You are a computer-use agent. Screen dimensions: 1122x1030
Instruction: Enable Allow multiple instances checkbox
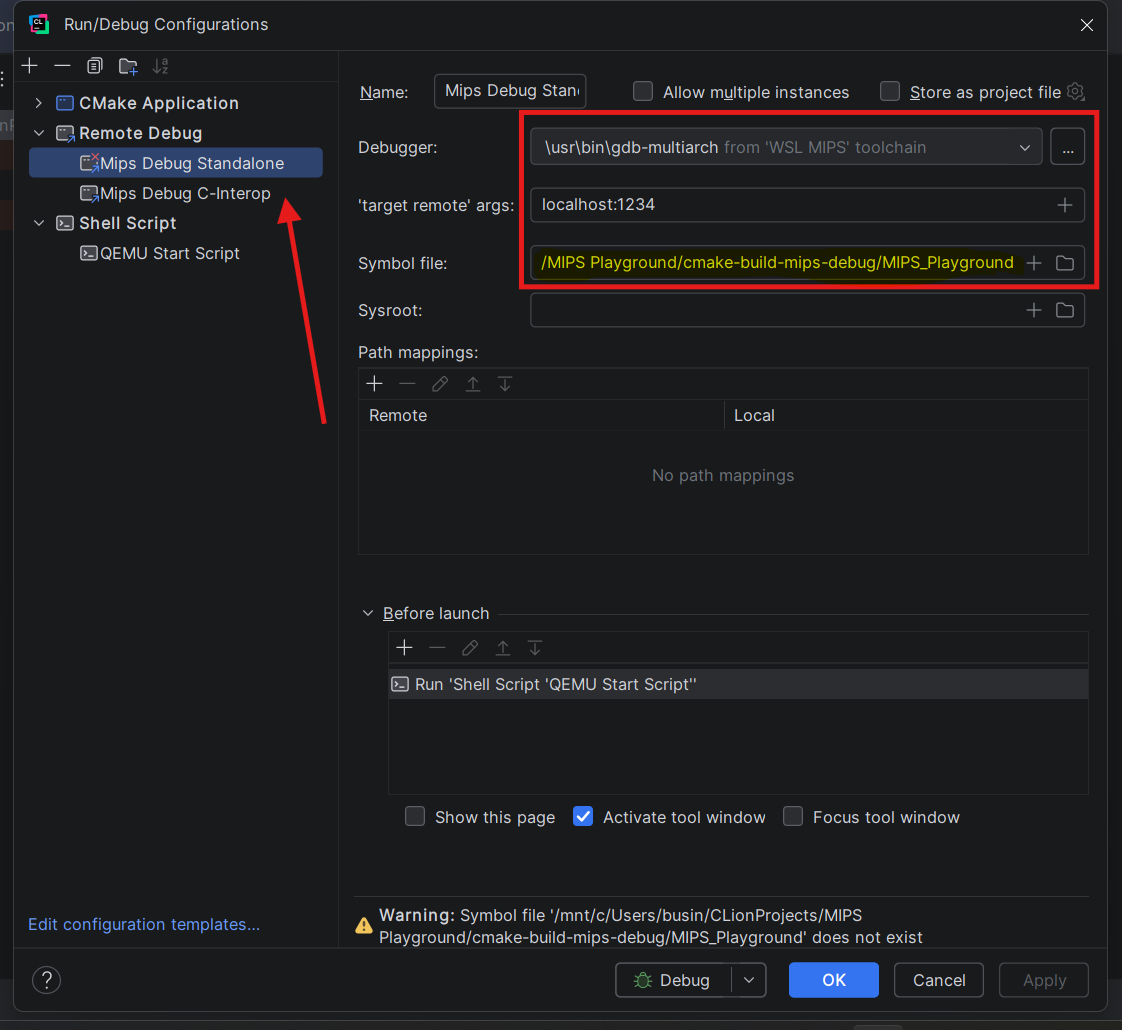tap(643, 92)
